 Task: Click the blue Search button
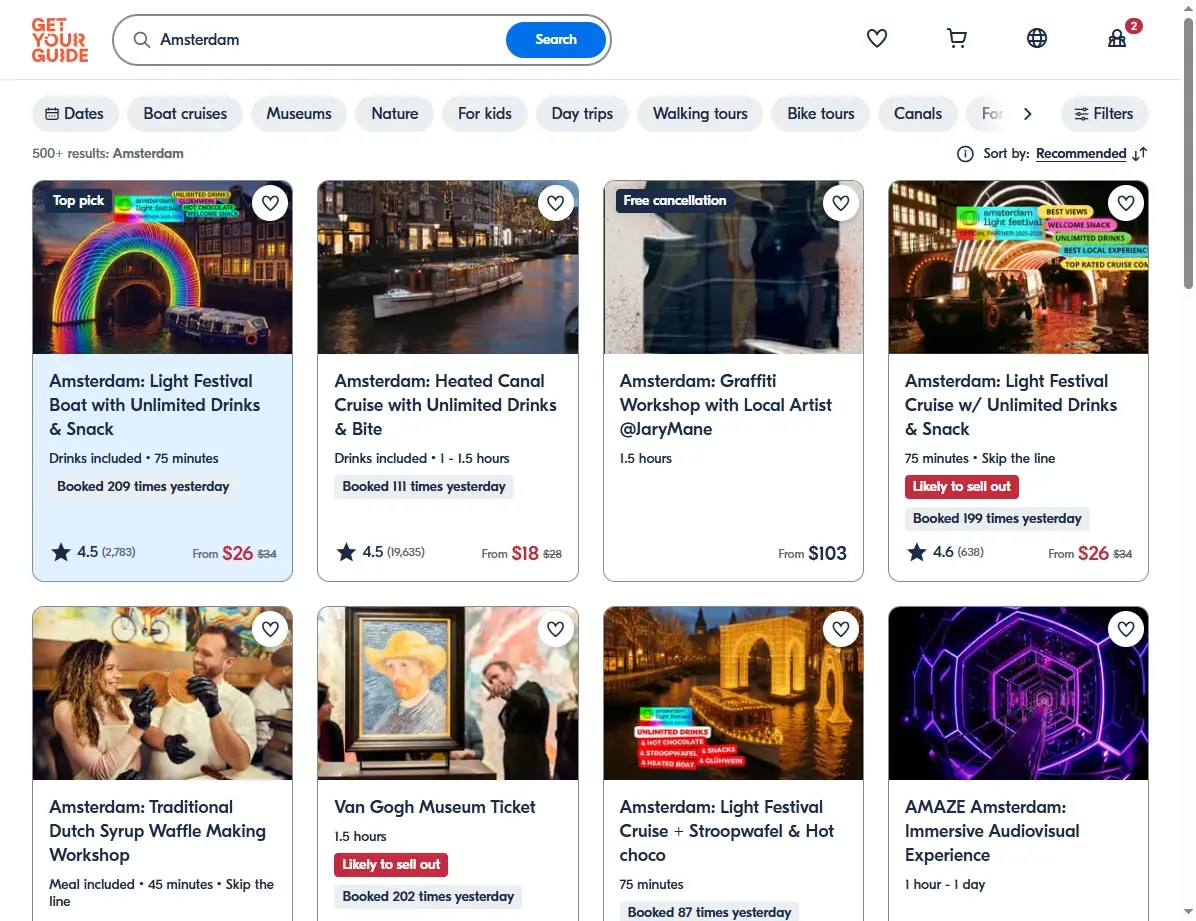click(556, 40)
